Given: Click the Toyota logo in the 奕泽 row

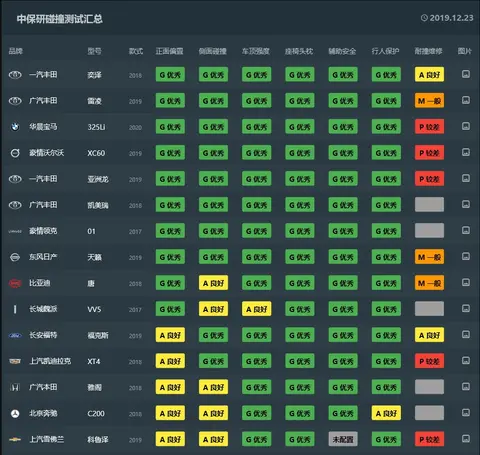Looking at the screenshot, I should click(15, 75).
